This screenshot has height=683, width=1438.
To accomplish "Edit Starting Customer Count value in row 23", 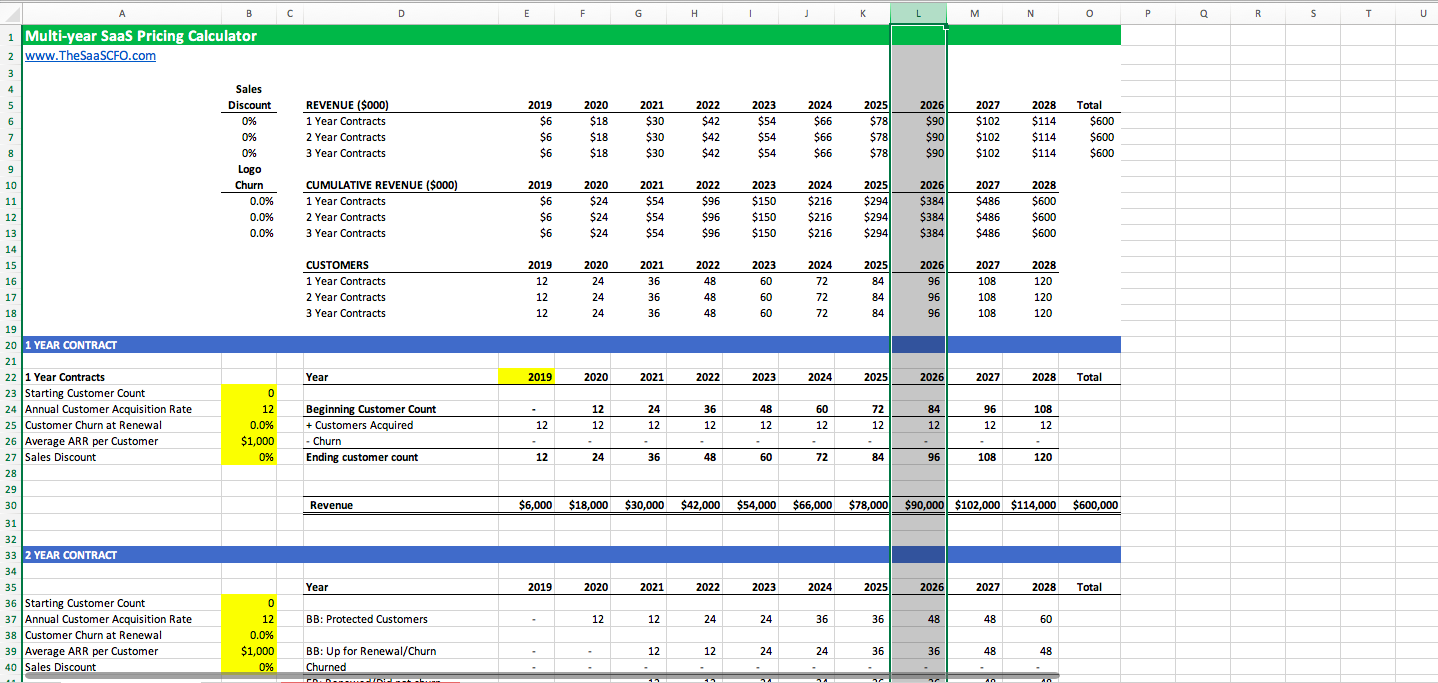I will coord(248,393).
